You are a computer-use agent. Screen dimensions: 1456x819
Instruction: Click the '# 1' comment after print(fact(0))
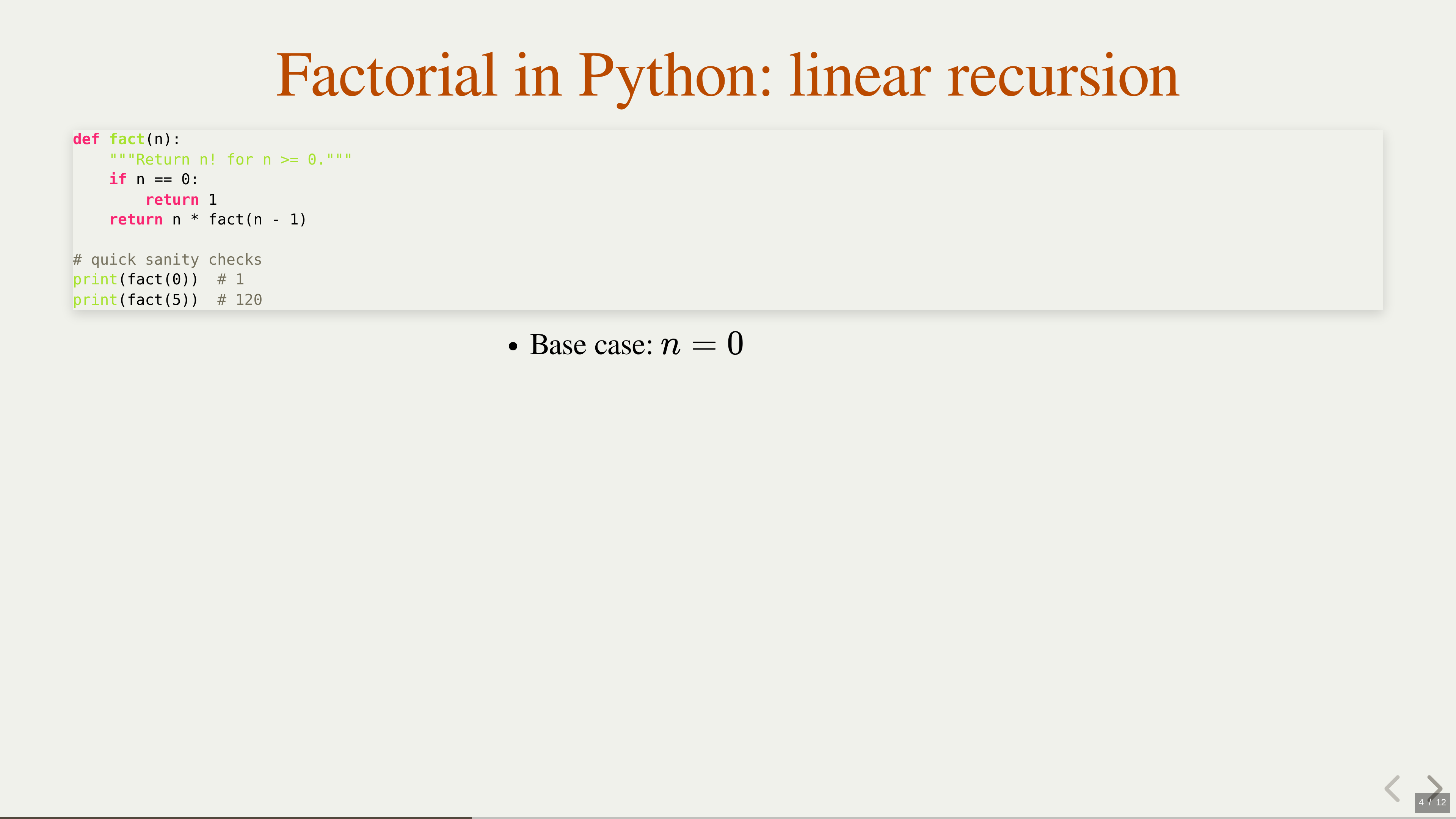231,279
